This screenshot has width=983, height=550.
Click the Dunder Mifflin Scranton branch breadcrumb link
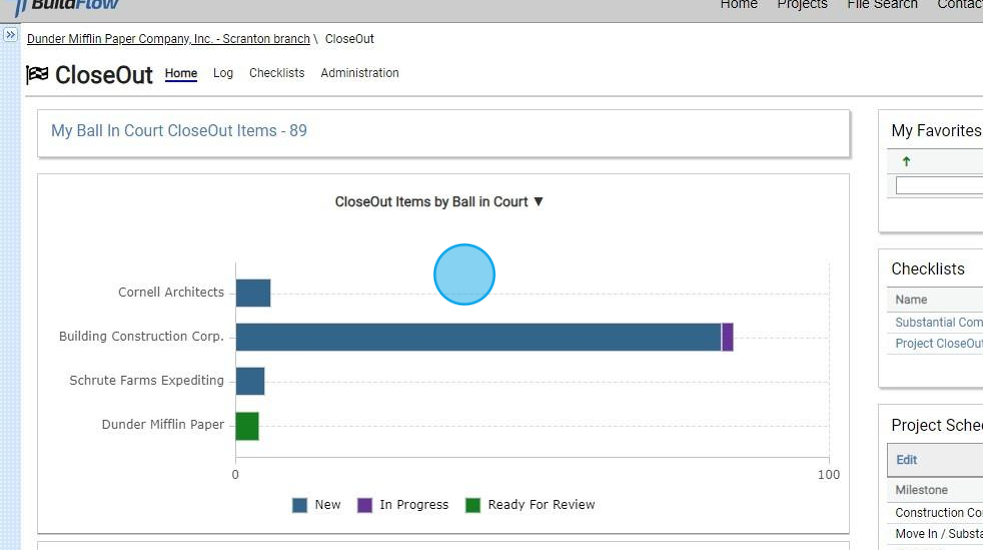[x=168, y=39]
